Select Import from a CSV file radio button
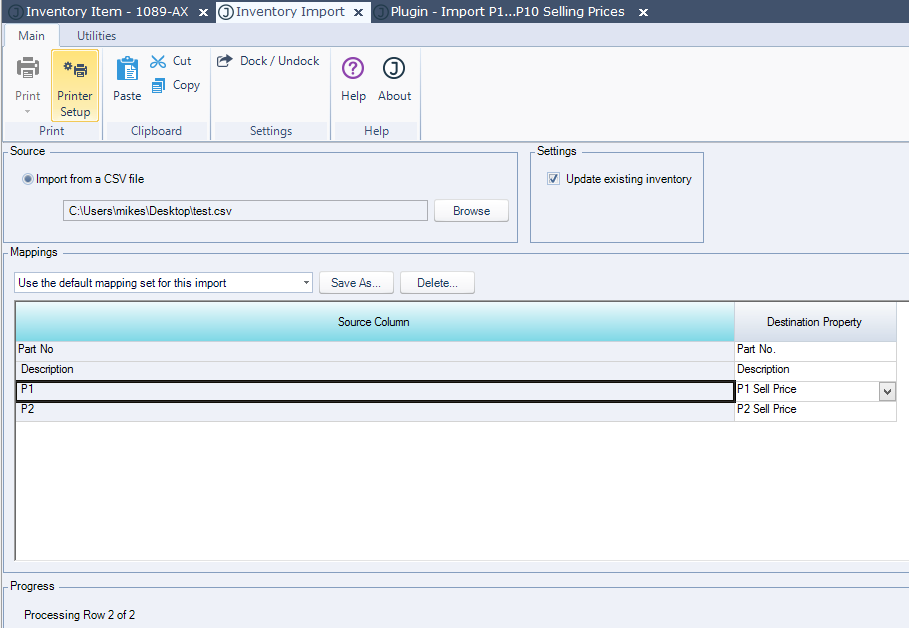The image size is (909, 628). (28, 180)
